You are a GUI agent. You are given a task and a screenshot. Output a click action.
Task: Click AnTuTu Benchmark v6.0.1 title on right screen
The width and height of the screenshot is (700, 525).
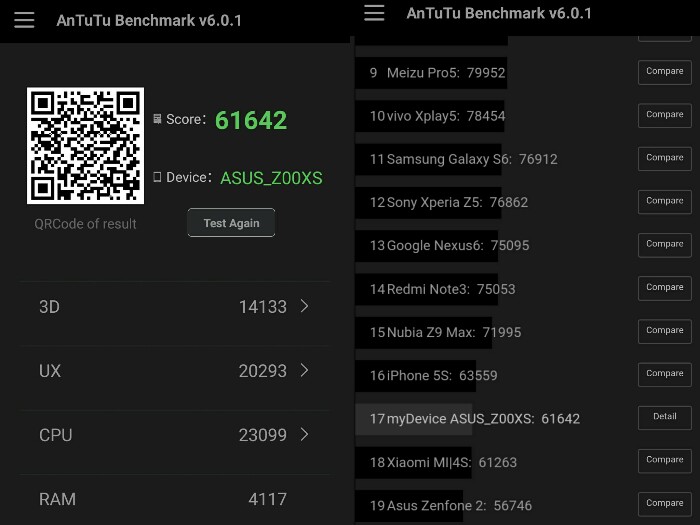pos(499,13)
